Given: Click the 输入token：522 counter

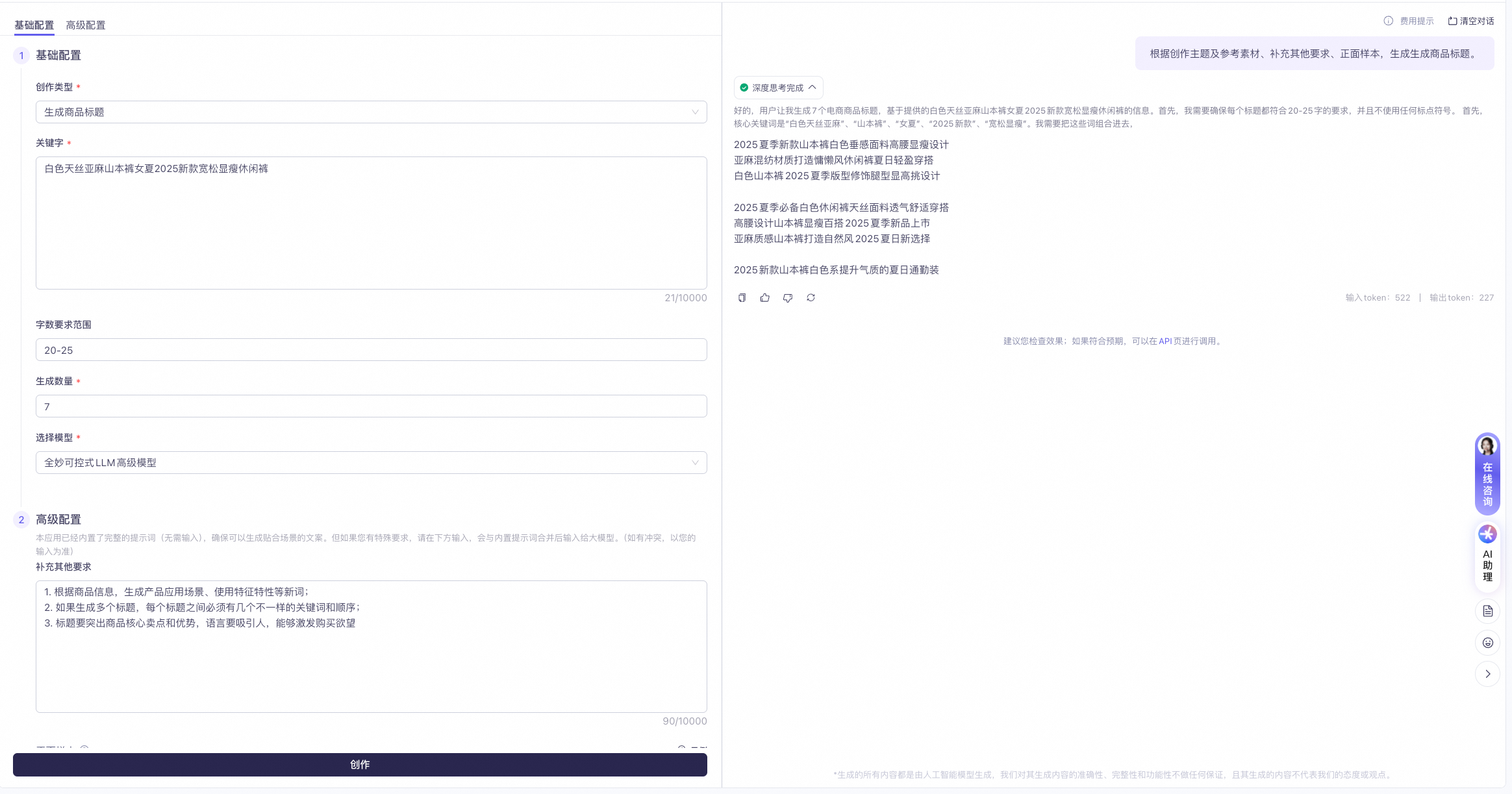Looking at the screenshot, I should tap(1378, 298).
